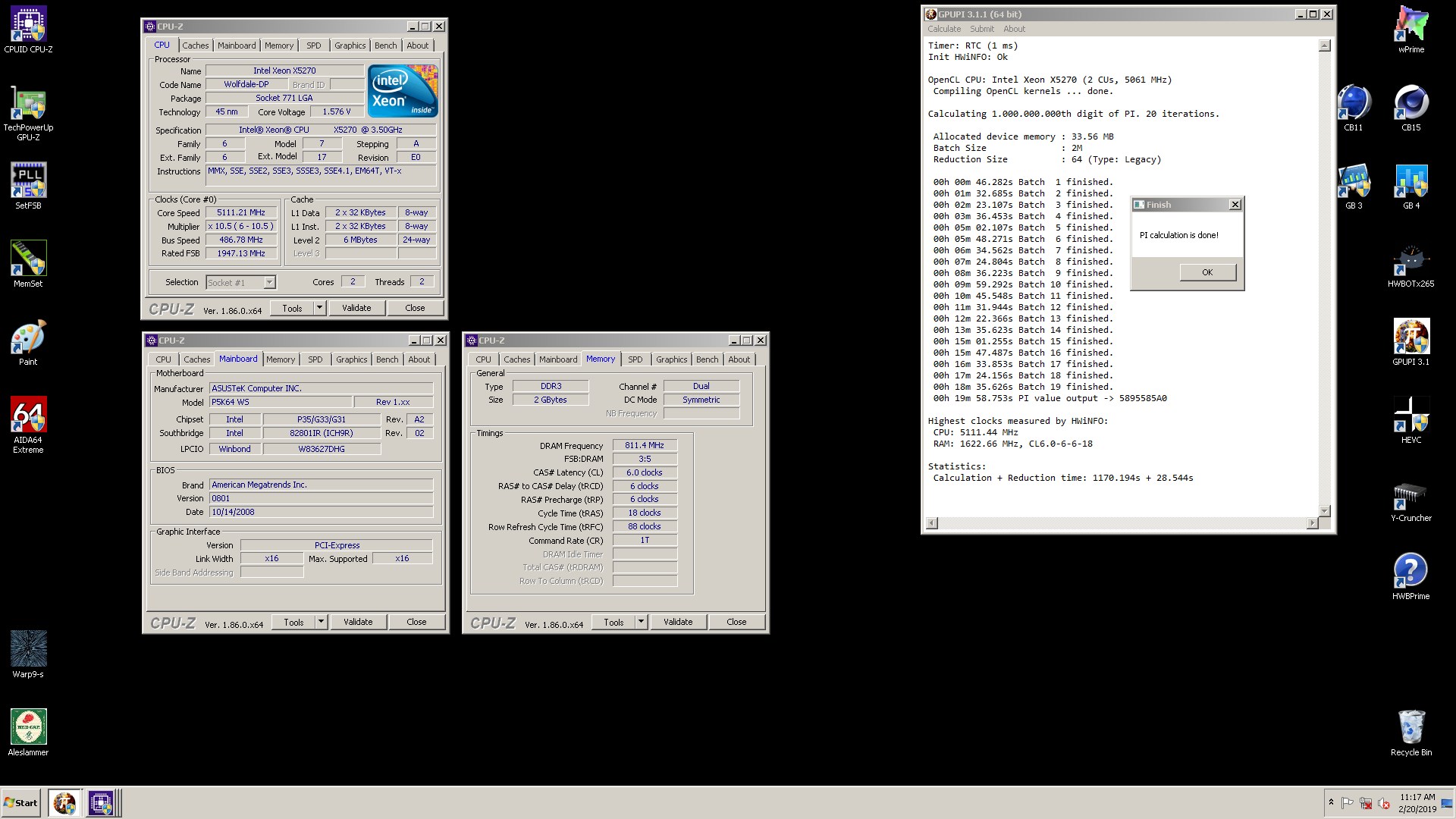
Task: Close the Finish dialog with X
Action: click(x=1235, y=205)
